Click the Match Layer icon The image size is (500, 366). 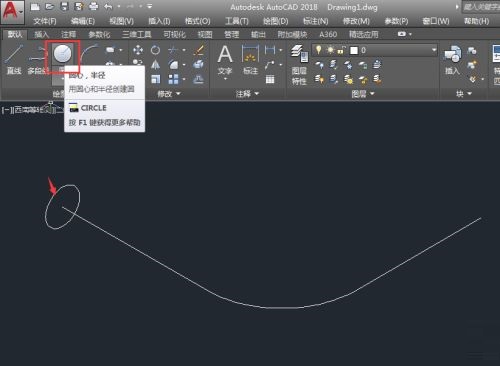377,79
